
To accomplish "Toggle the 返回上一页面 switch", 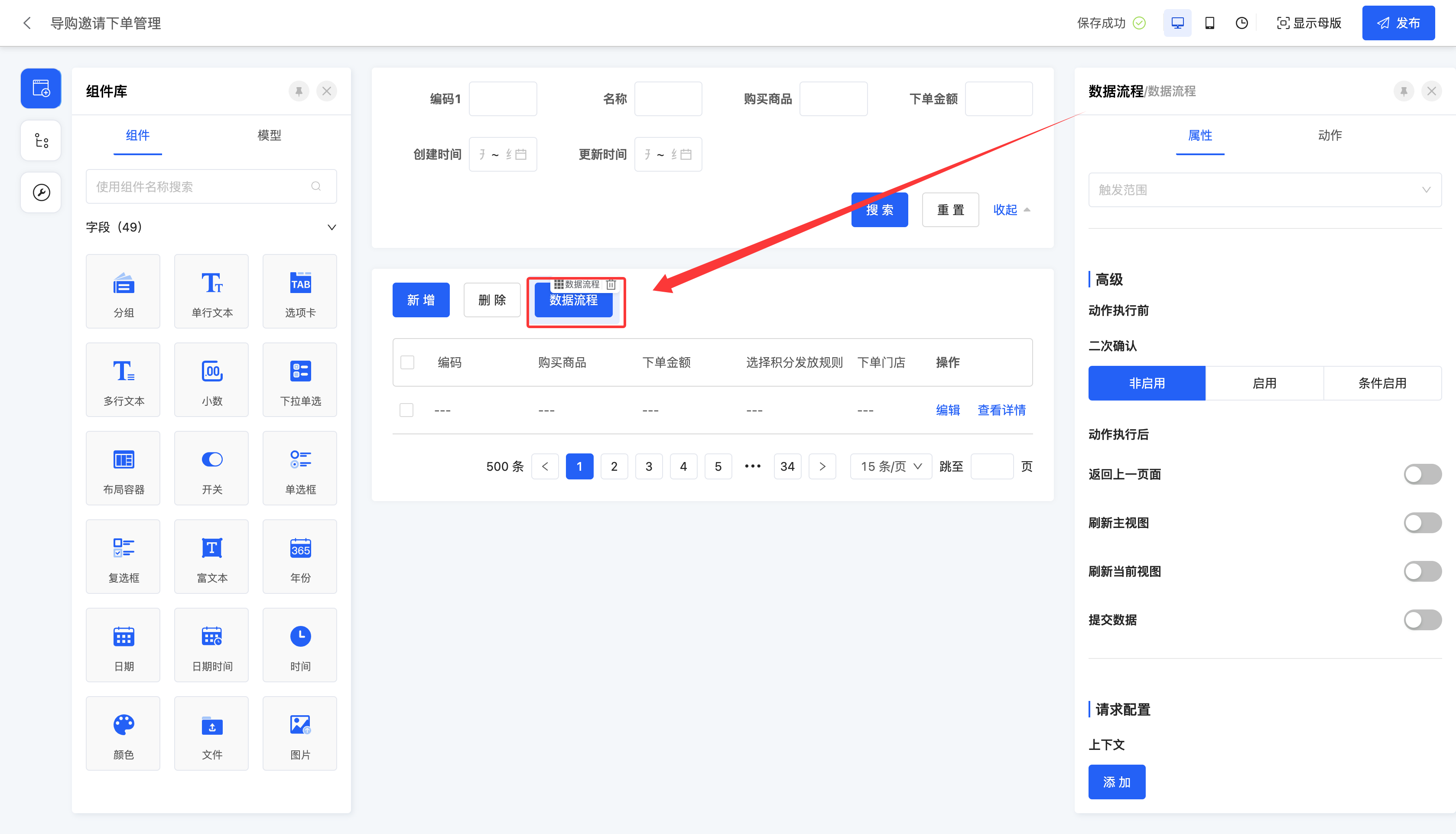I will pyautogui.click(x=1422, y=474).
